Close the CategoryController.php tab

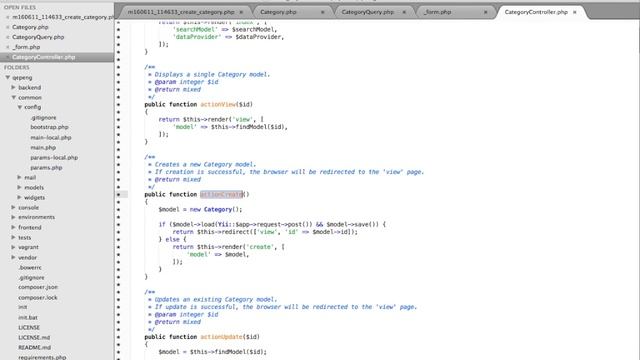pos(574,12)
